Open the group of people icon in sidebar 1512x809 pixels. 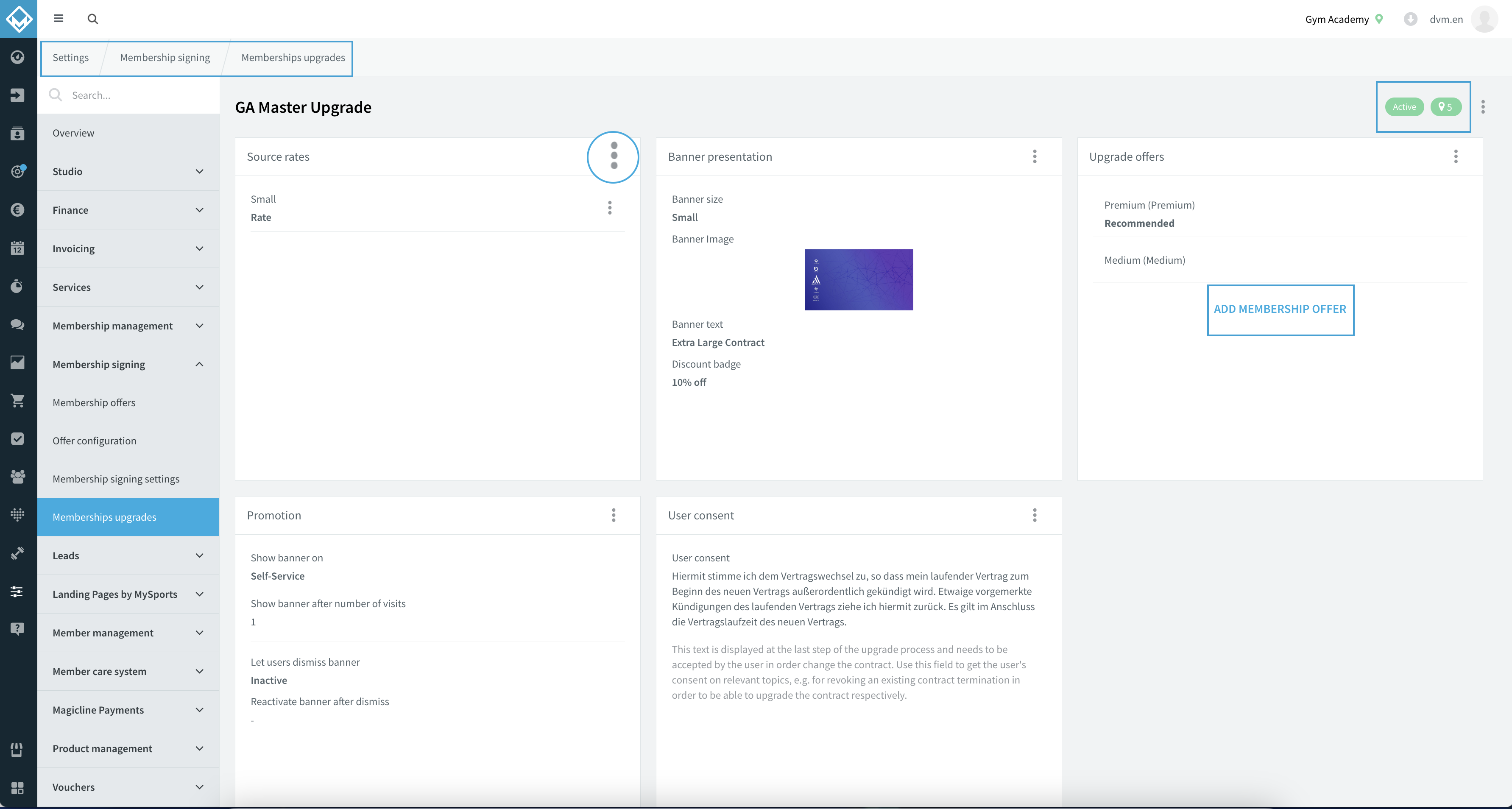click(18, 477)
